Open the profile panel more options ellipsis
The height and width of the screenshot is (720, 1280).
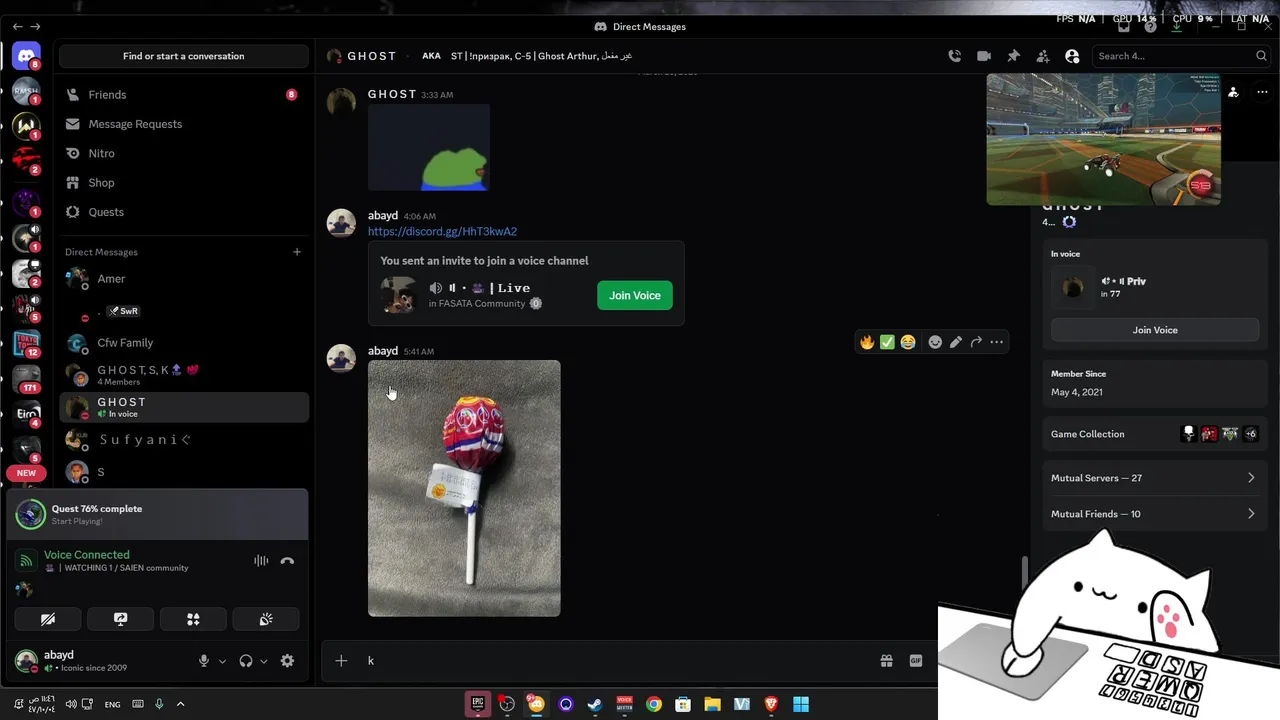tap(1262, 93)
